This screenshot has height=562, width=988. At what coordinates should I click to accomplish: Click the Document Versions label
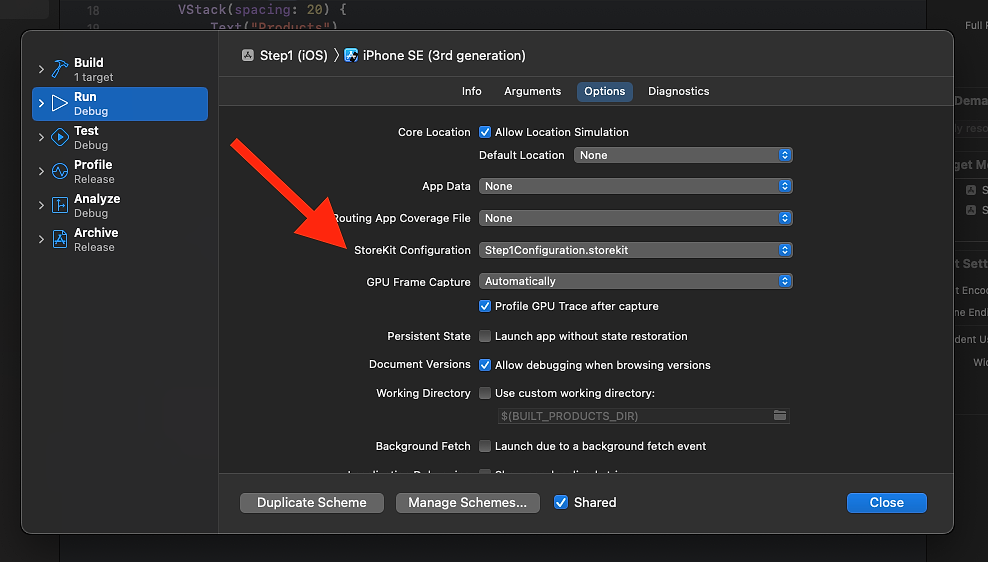(x=420, y=364)
